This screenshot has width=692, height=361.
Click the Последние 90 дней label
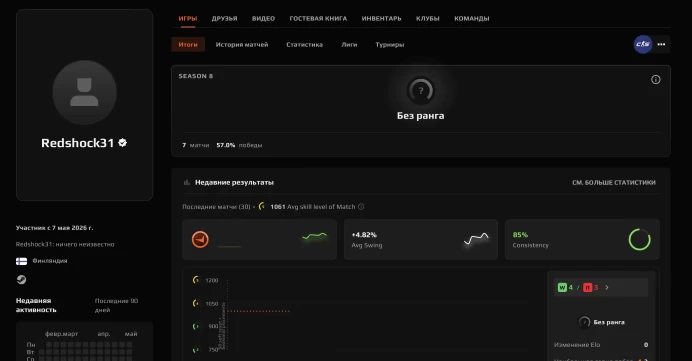117,305
